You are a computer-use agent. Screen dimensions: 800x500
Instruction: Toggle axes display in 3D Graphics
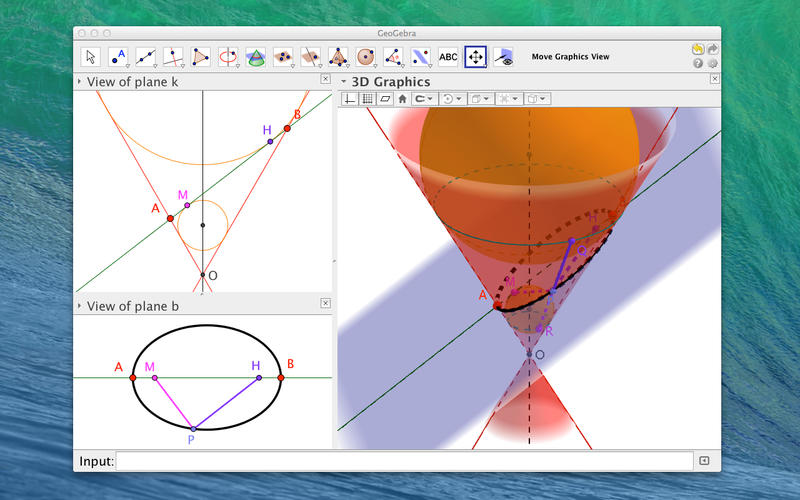[350, 99]
